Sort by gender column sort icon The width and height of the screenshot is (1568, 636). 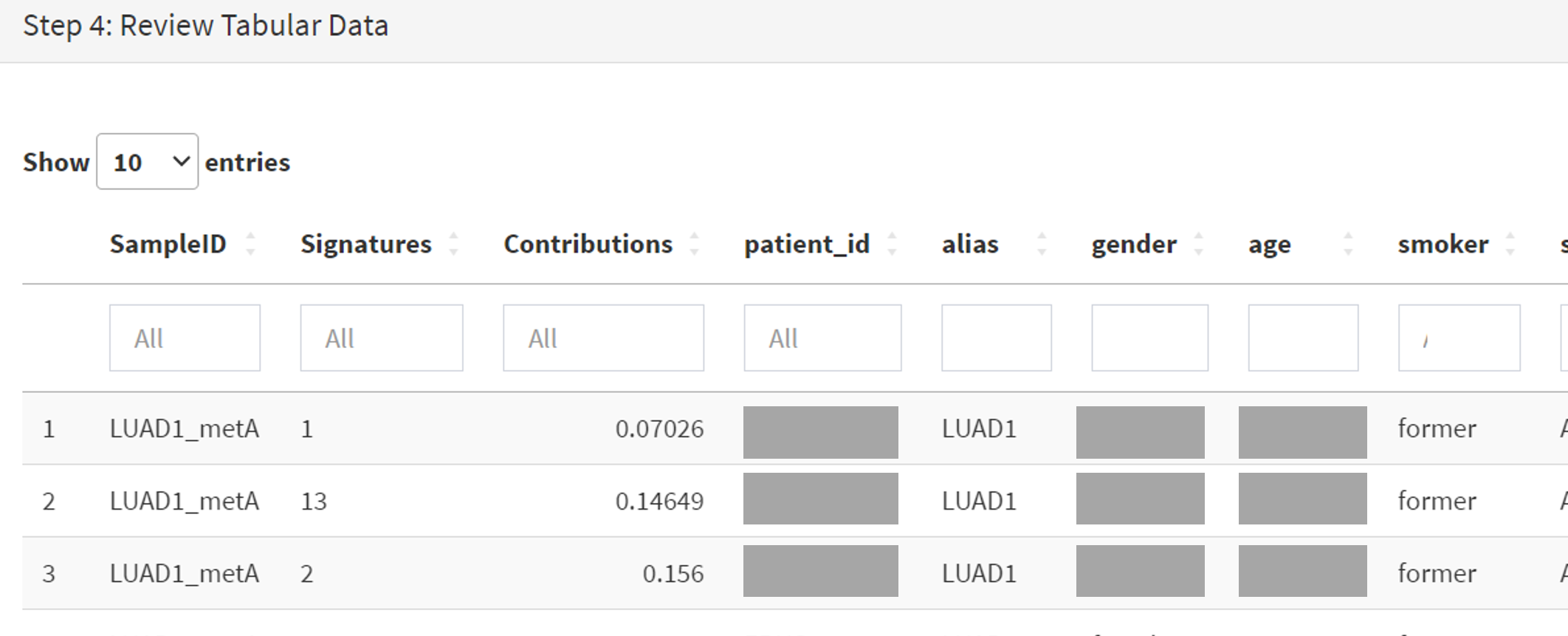[1198, 244]
